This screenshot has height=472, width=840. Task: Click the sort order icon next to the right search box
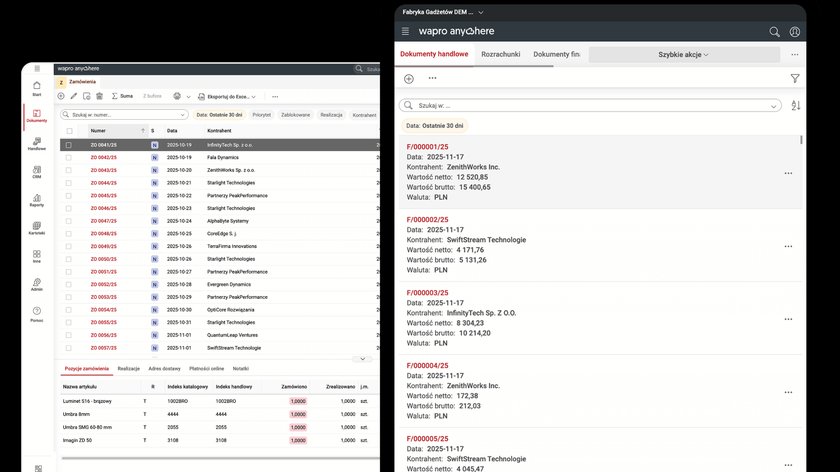click(x=796, y=105)
